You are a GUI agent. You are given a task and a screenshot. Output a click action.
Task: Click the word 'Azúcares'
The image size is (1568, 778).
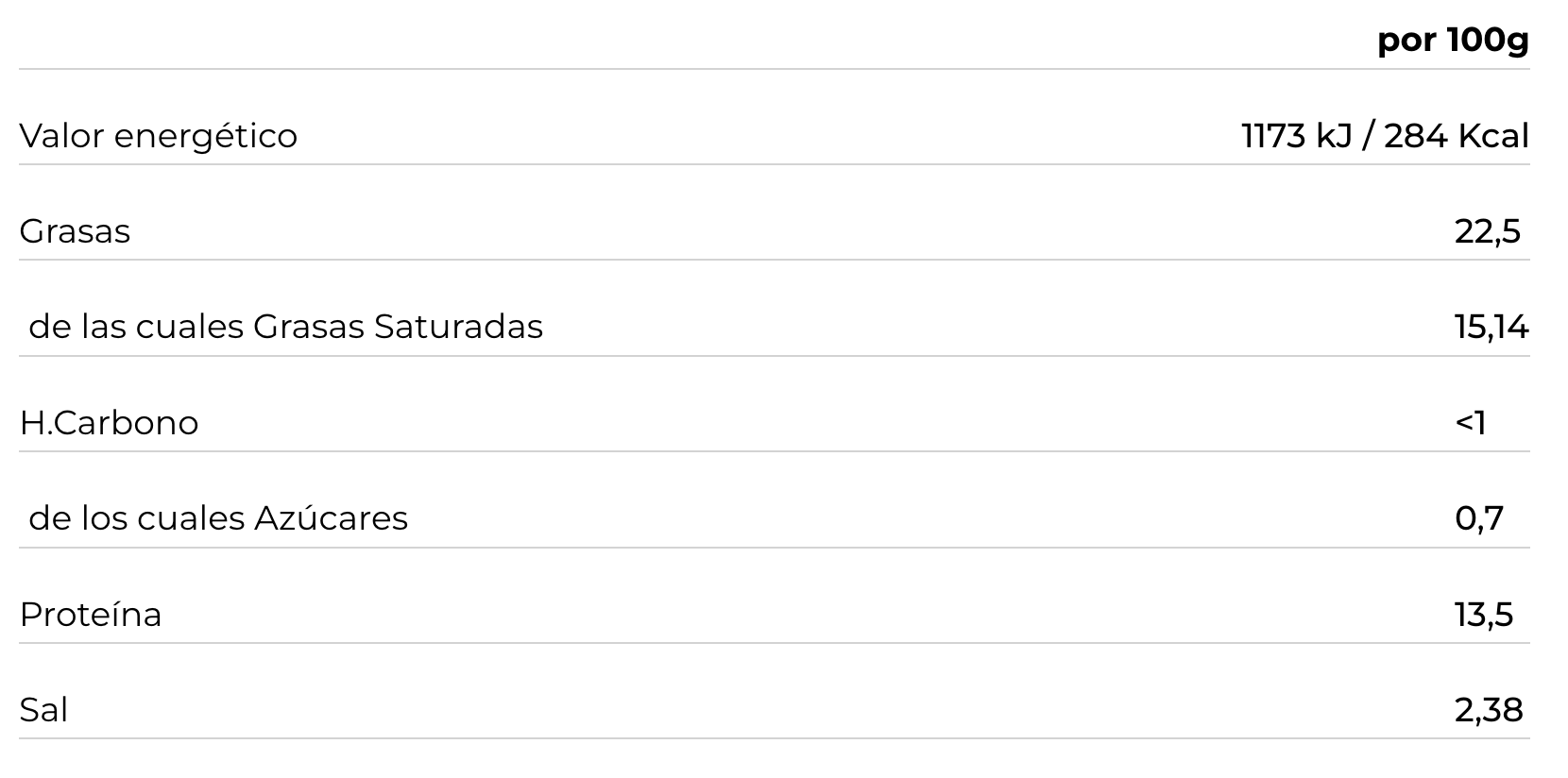tap(331, 518)
